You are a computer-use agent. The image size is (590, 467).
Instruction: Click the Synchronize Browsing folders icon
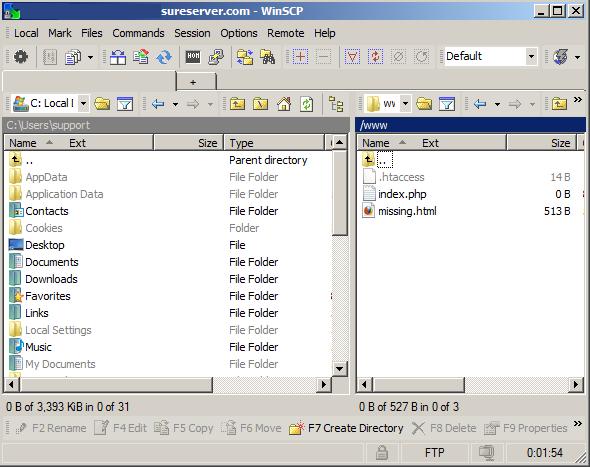(245, 57)
